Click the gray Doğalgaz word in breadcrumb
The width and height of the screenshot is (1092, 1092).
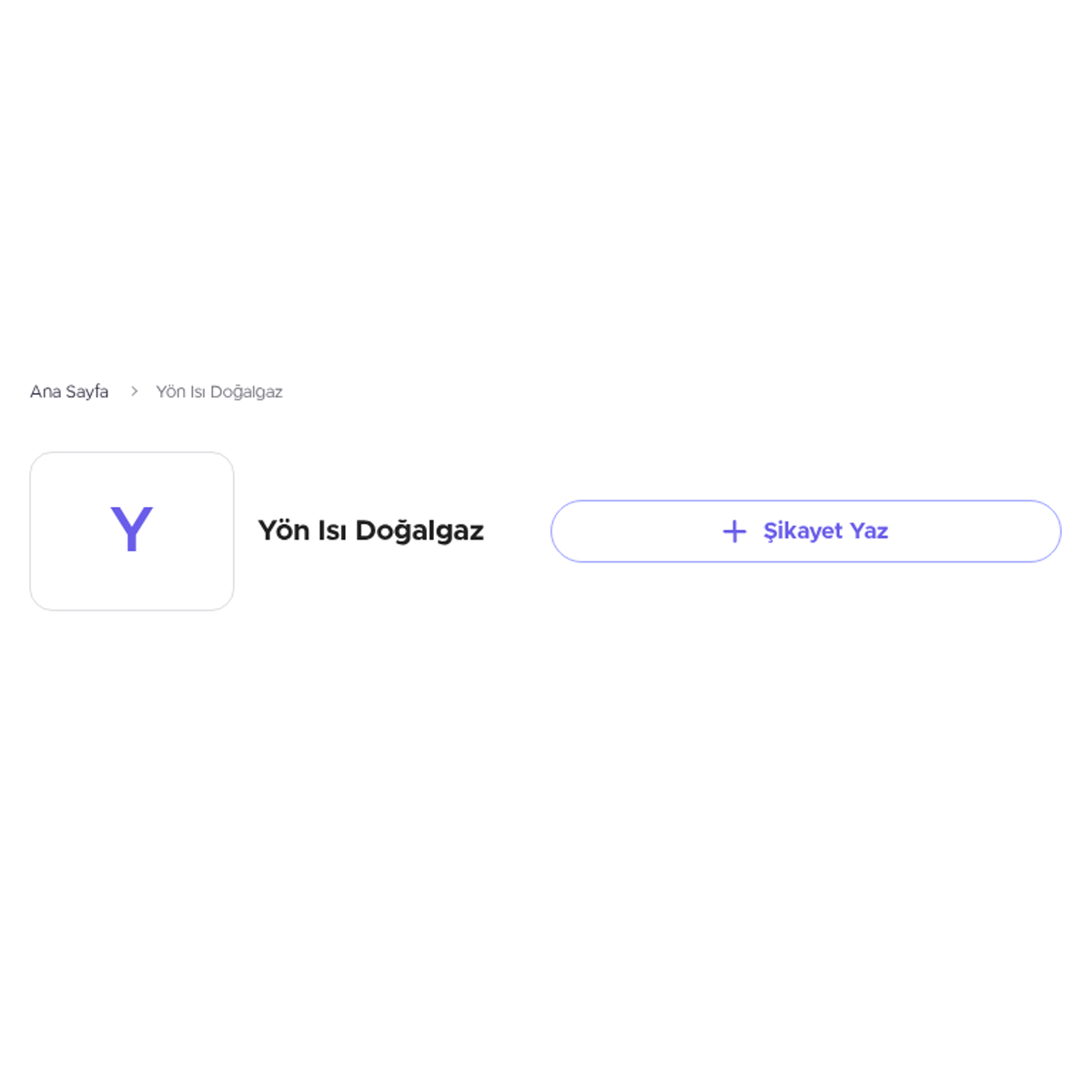[247, 392]
